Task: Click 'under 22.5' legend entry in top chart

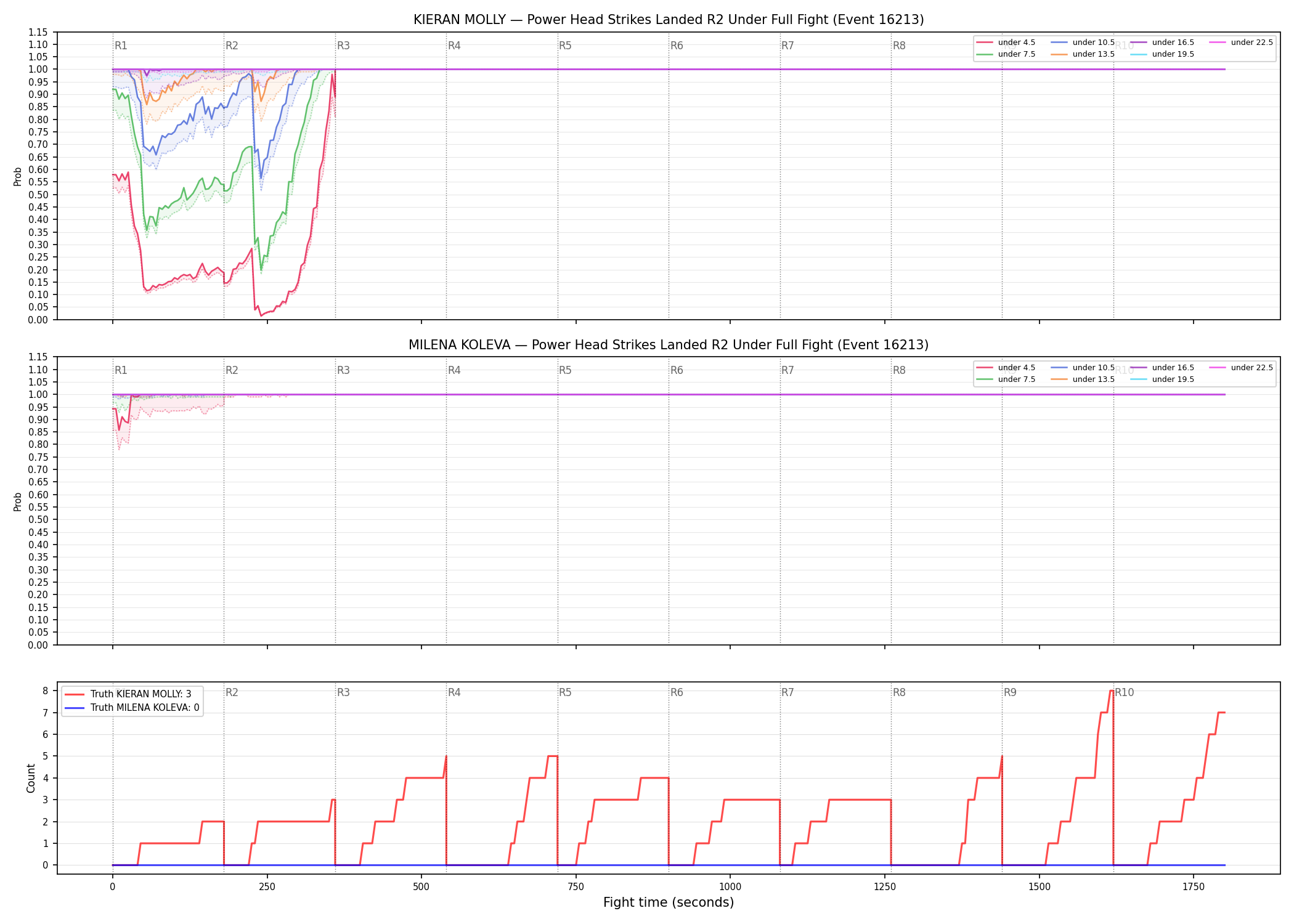Action: click(1241, 43)
